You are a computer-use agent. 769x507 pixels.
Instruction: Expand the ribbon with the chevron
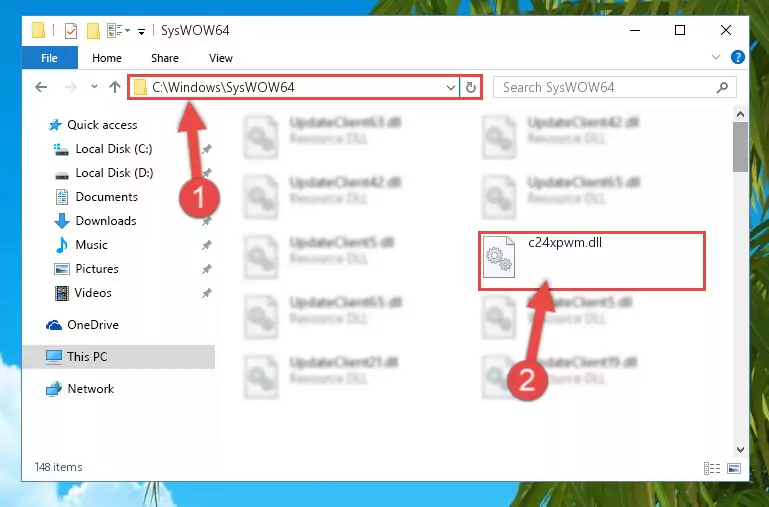pyautogui.click(x=716, y=57)
